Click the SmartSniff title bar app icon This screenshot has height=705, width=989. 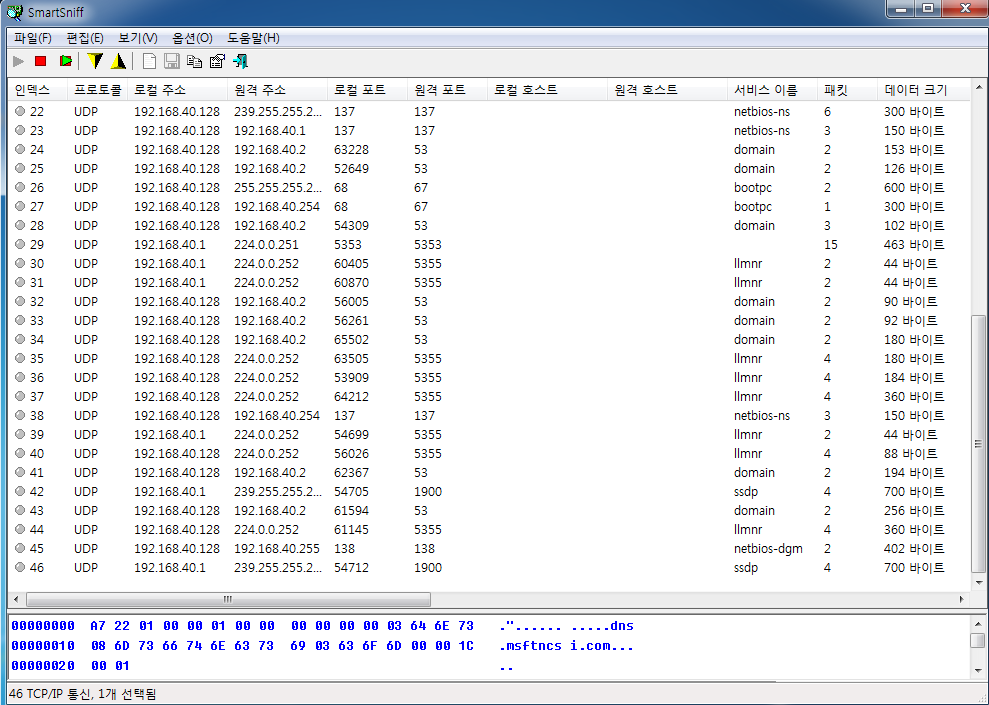click(14, 12)
